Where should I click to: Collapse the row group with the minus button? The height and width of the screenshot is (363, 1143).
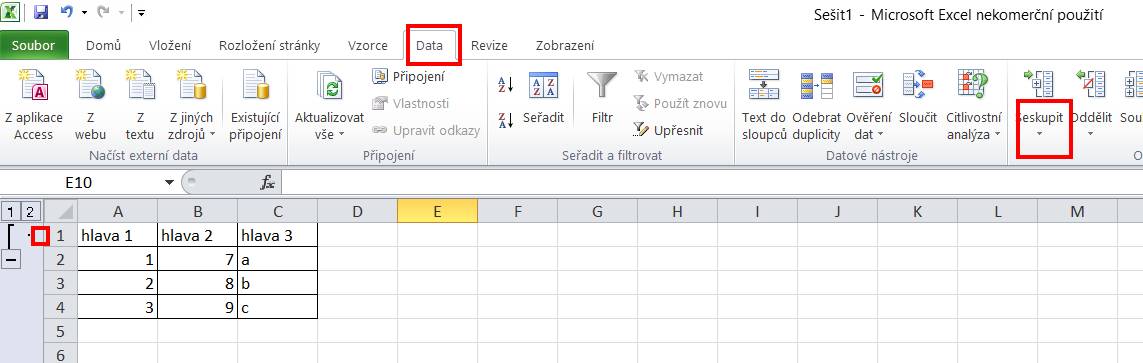[x=12, y=259]
